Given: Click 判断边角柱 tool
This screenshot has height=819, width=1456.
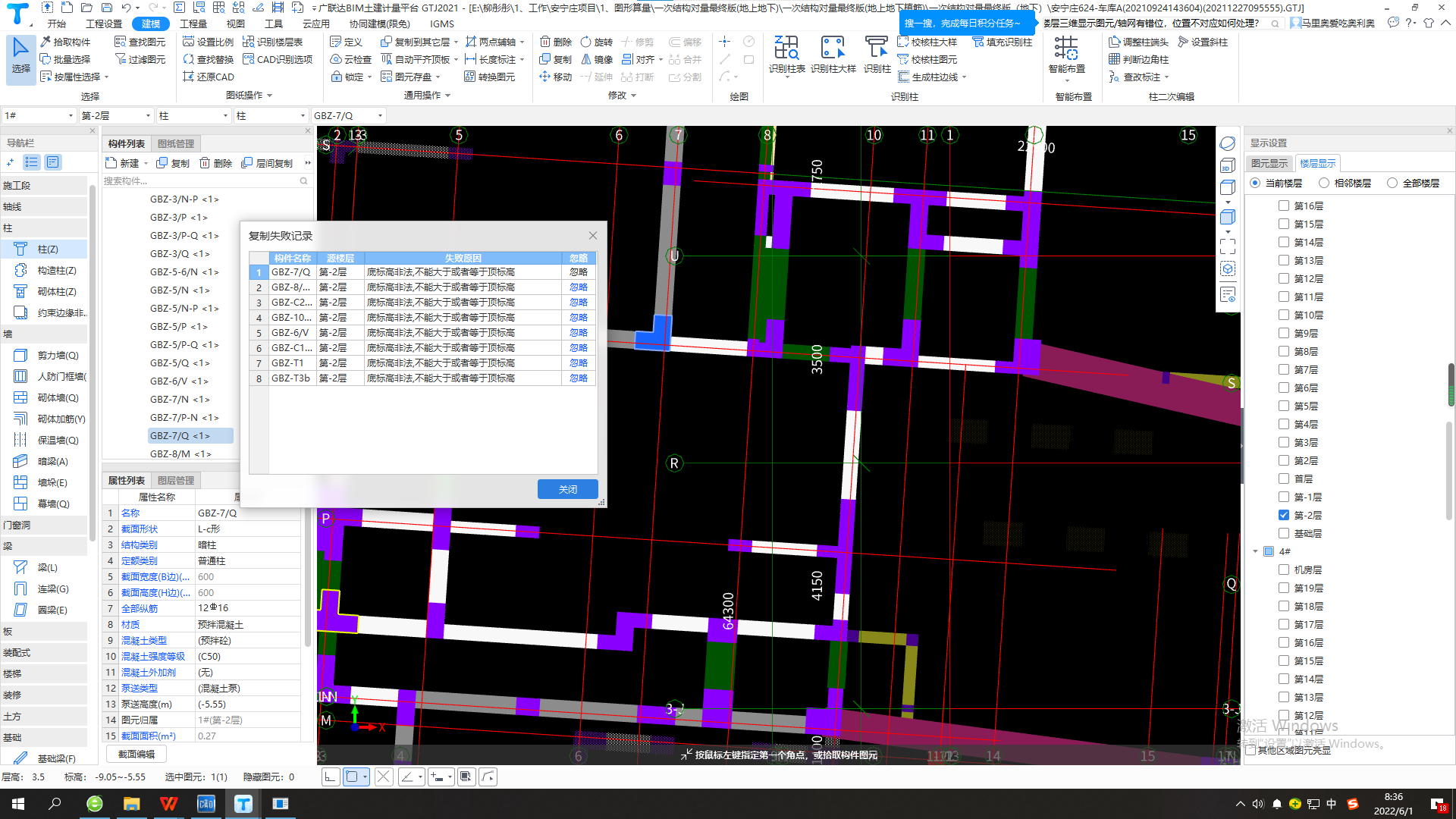Looking at the screenshot, I should [1138, 59].
